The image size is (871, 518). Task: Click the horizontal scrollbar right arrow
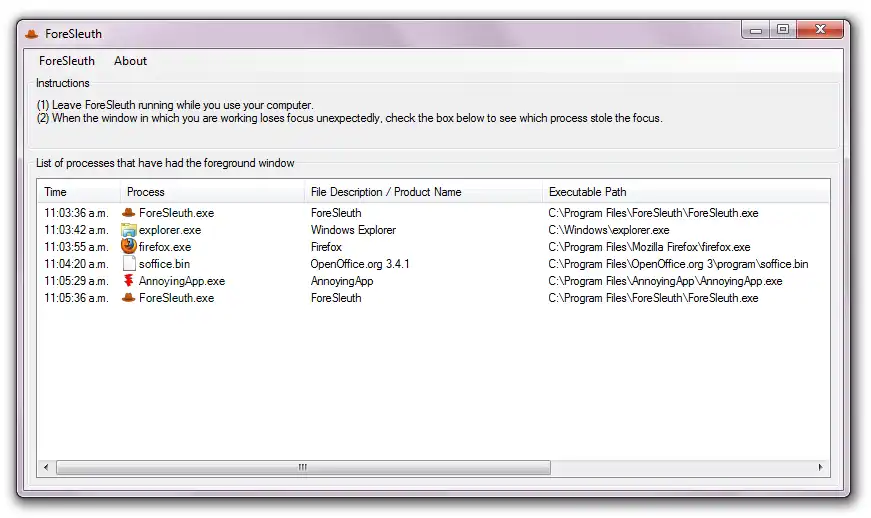pyautogui.click(x=820, y=467)
